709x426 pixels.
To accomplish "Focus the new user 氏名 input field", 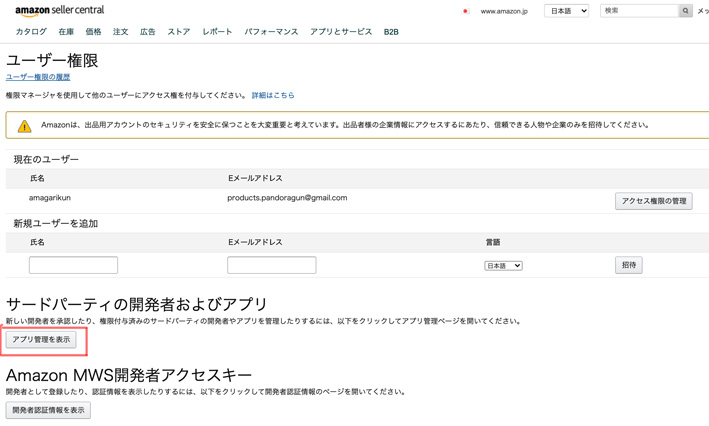I will pos(73,265).
